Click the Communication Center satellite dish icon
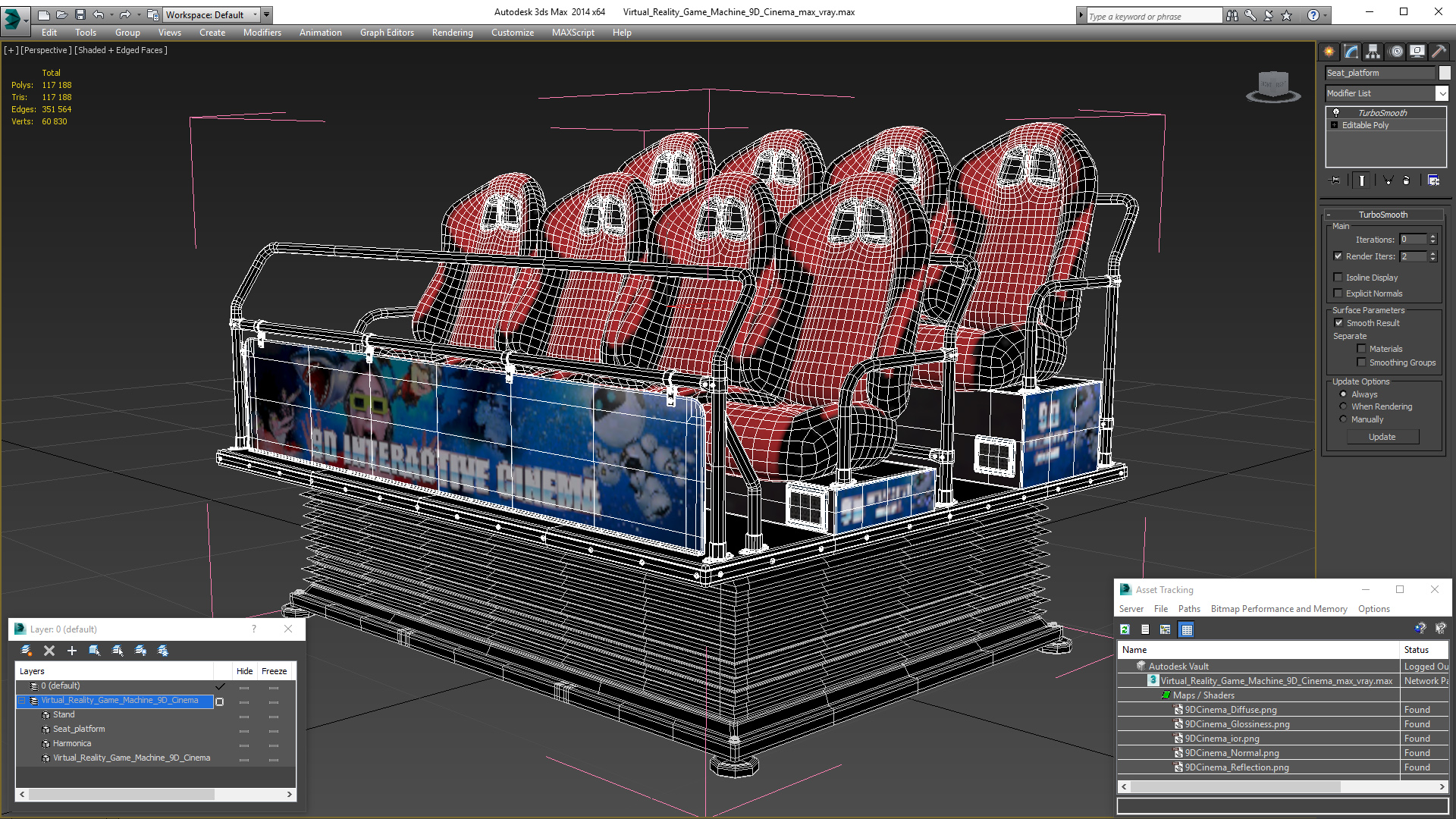 pos(1268,15)
